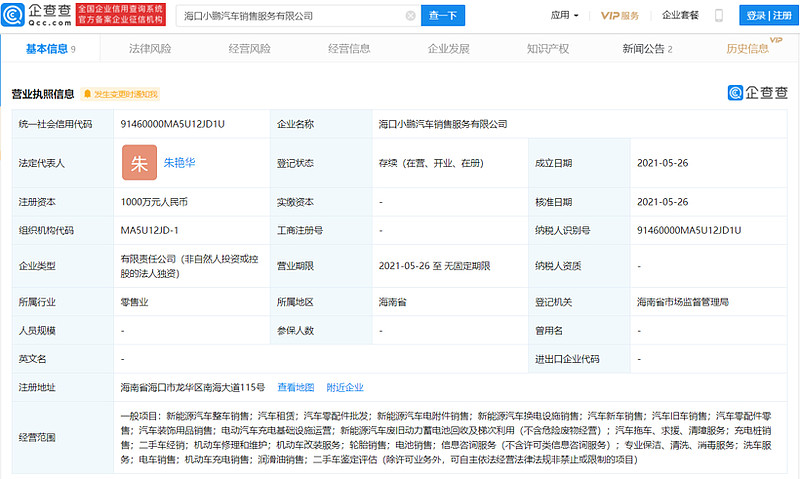Click 成立日期 value 2021-05-26
Viewport: 800px width, 479px height.
(663, 163)
